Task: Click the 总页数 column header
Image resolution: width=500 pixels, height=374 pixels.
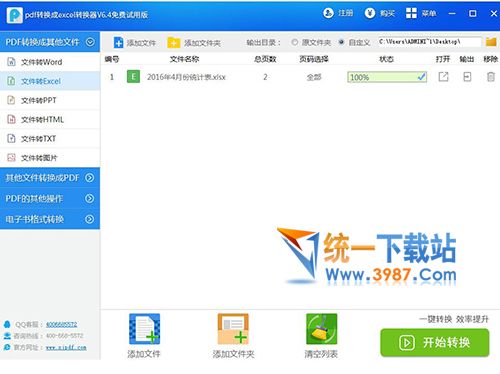Action: (x=265, y=59)
